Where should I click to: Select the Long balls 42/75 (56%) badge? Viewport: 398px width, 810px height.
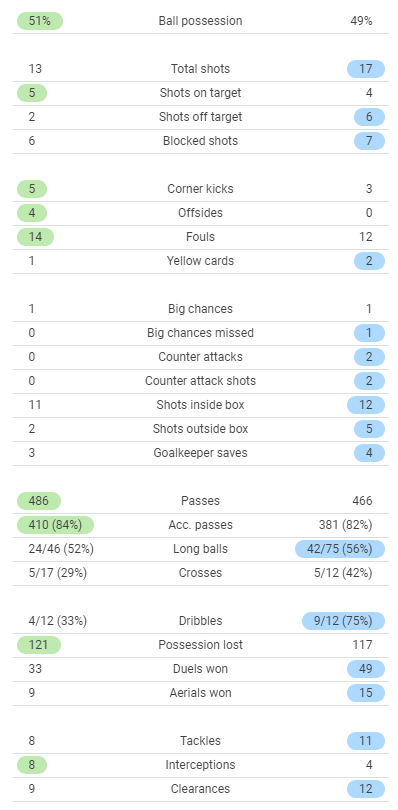(x=340, y=549)
